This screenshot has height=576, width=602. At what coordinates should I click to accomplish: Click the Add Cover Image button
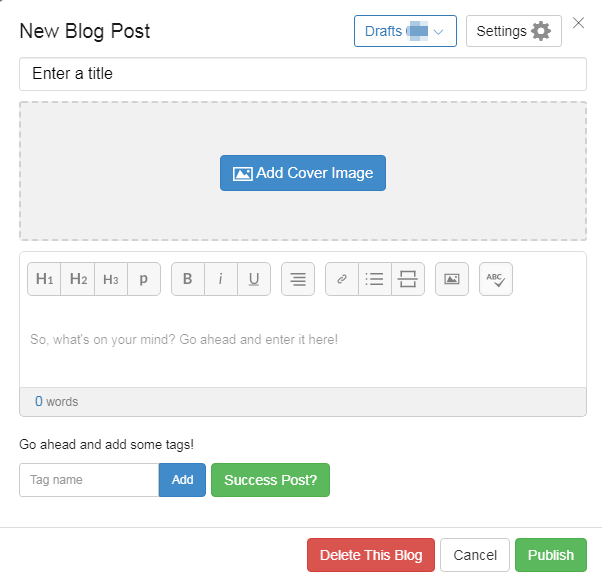click(x=303, y=173)
